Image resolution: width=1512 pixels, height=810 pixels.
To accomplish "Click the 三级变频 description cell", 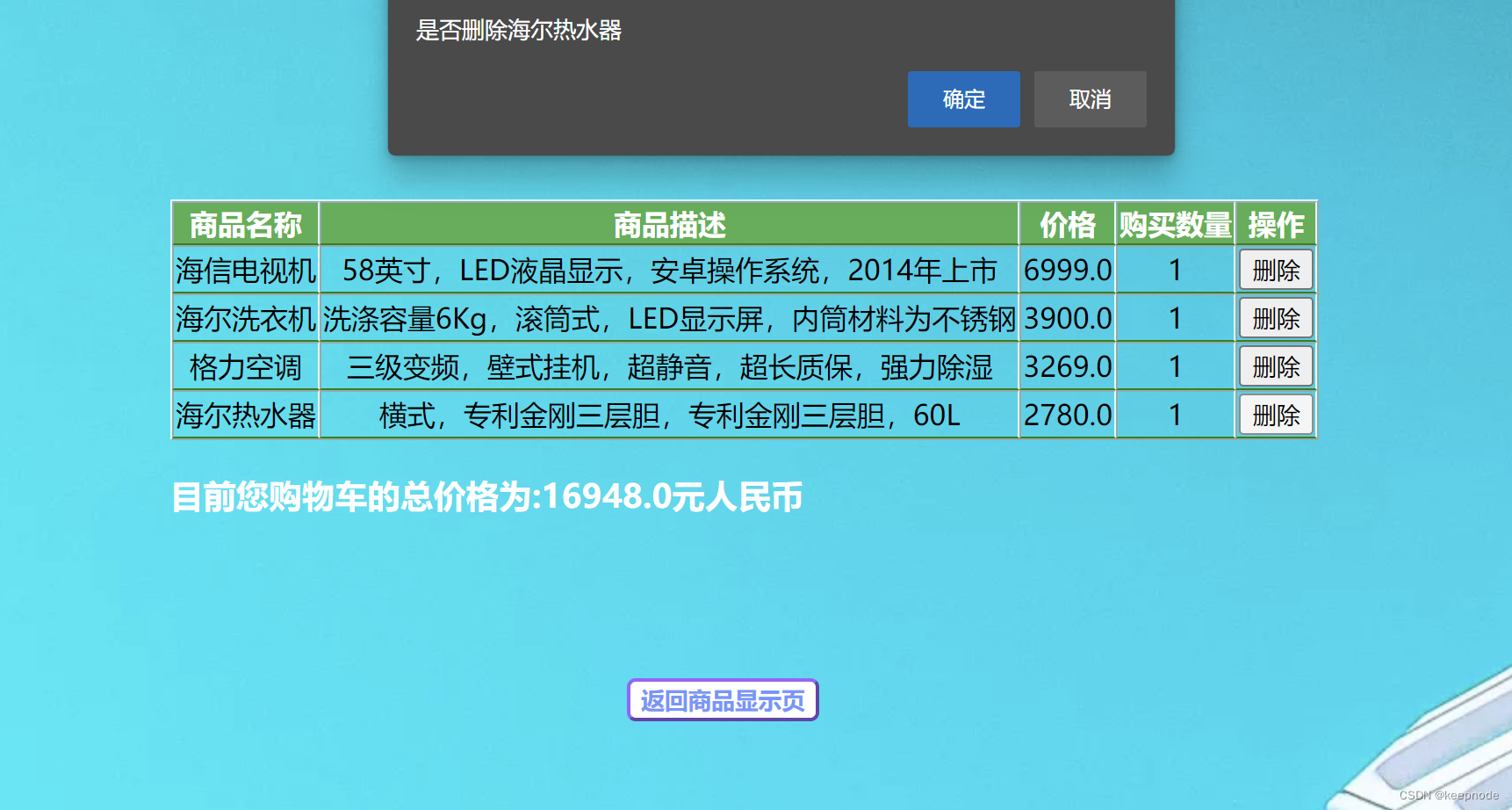I will point(669,367).
